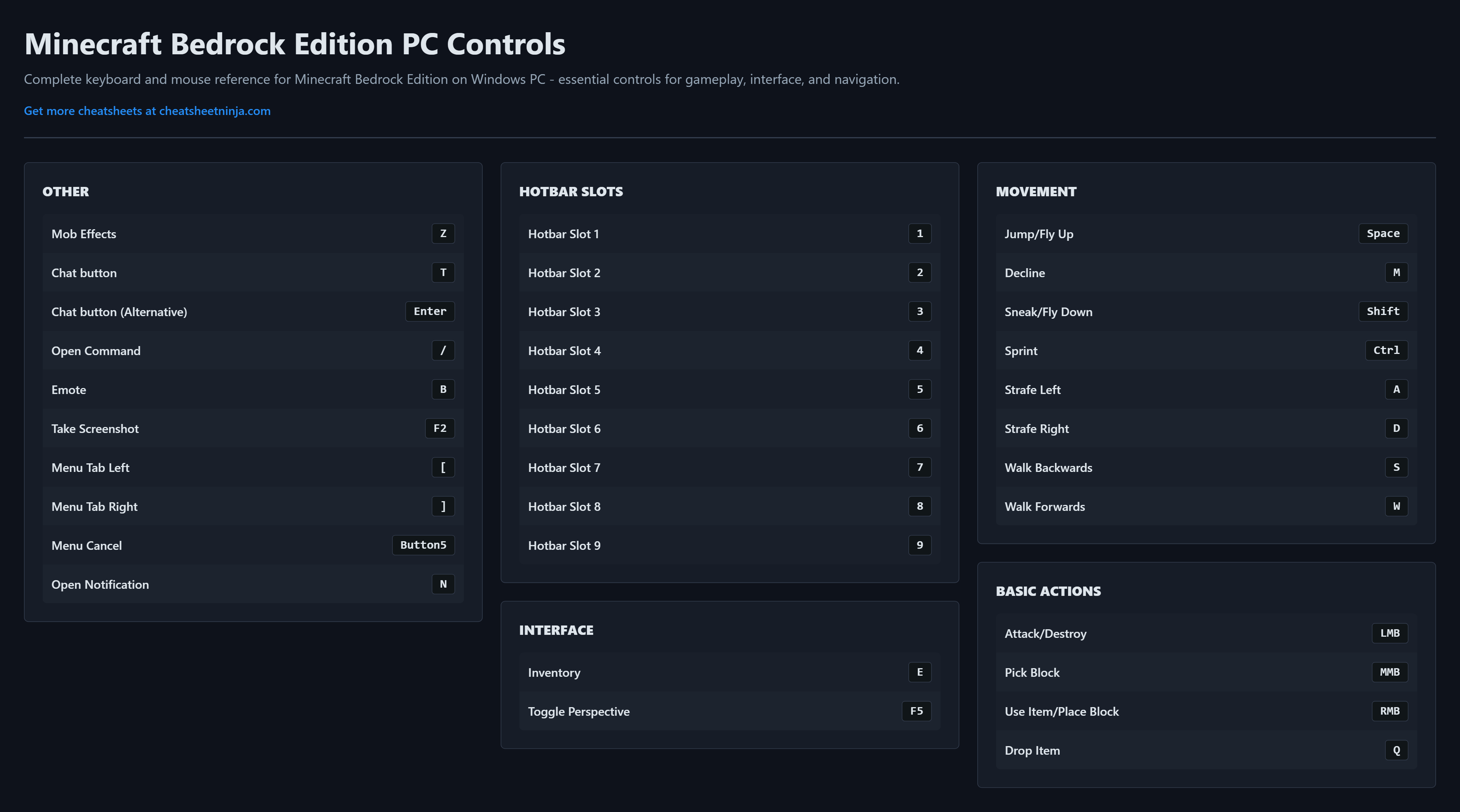1460x812 pixels.
Task: Click the F5 badge for Toggle Perspective
Action: click(x=916, y=711)
